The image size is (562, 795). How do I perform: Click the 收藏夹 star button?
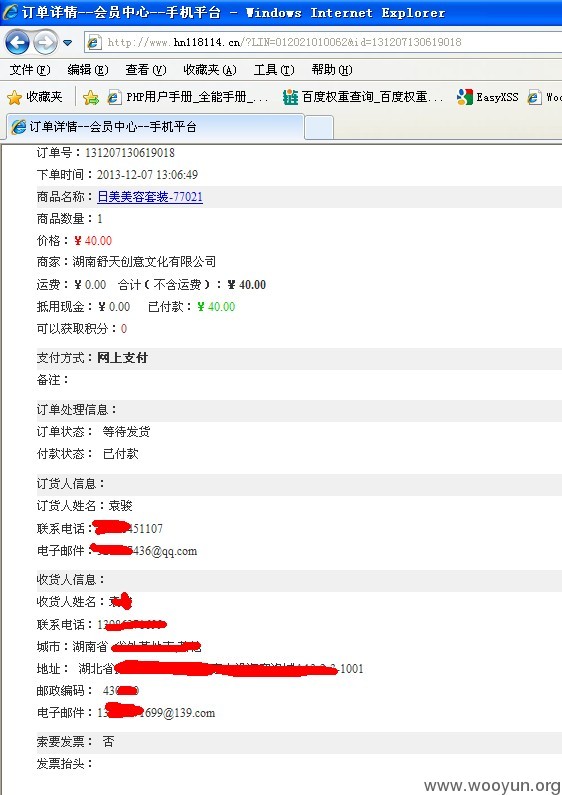click(x=35, y=97)
